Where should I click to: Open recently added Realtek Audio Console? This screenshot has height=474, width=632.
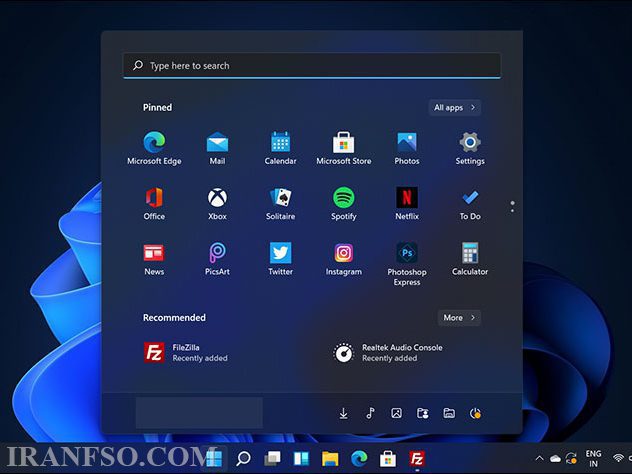(388, 353)
